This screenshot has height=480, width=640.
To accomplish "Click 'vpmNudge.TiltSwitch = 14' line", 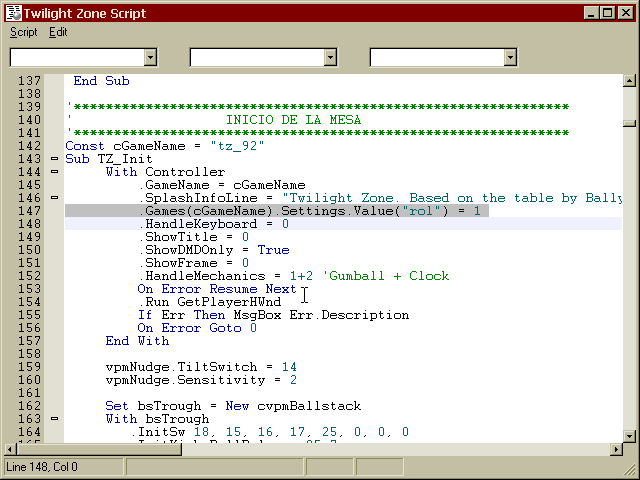I will click(201, 367).
